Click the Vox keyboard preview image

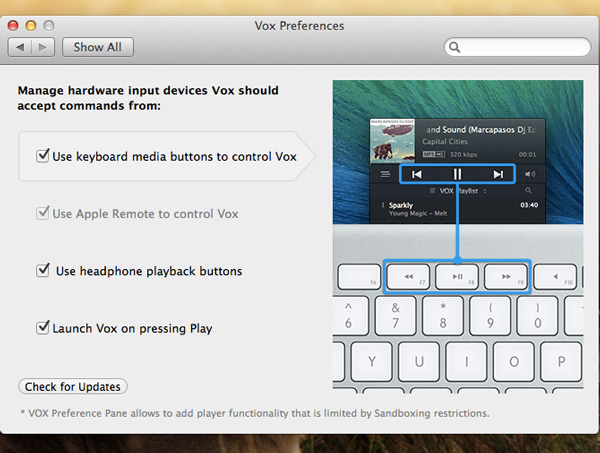[x=458, y=235]
